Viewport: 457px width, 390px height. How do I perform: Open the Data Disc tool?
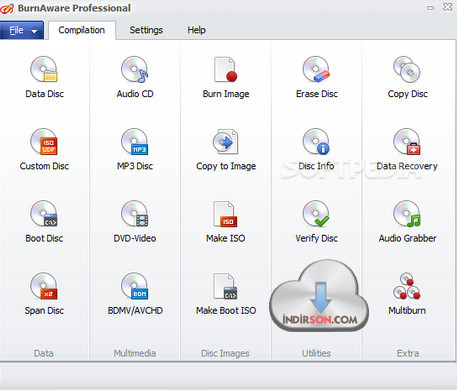click(x=44, y=77)
